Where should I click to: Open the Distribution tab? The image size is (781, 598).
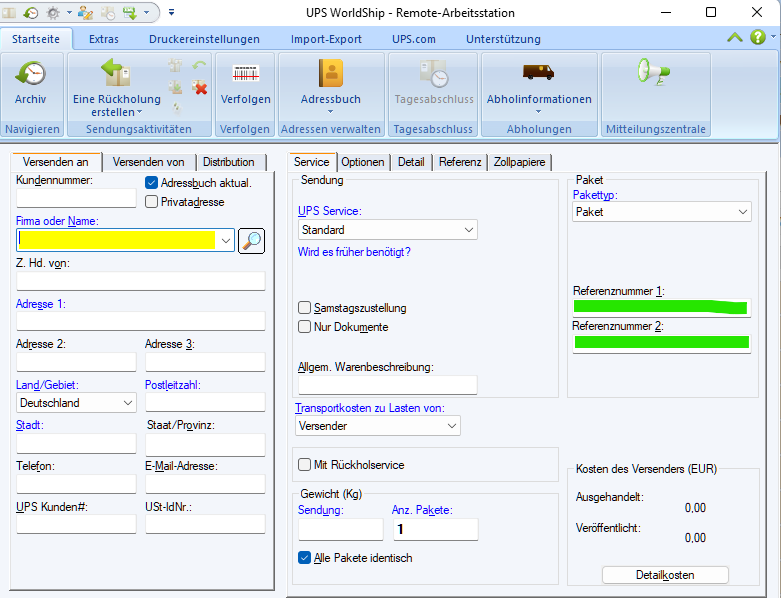[x=229, y=162]
